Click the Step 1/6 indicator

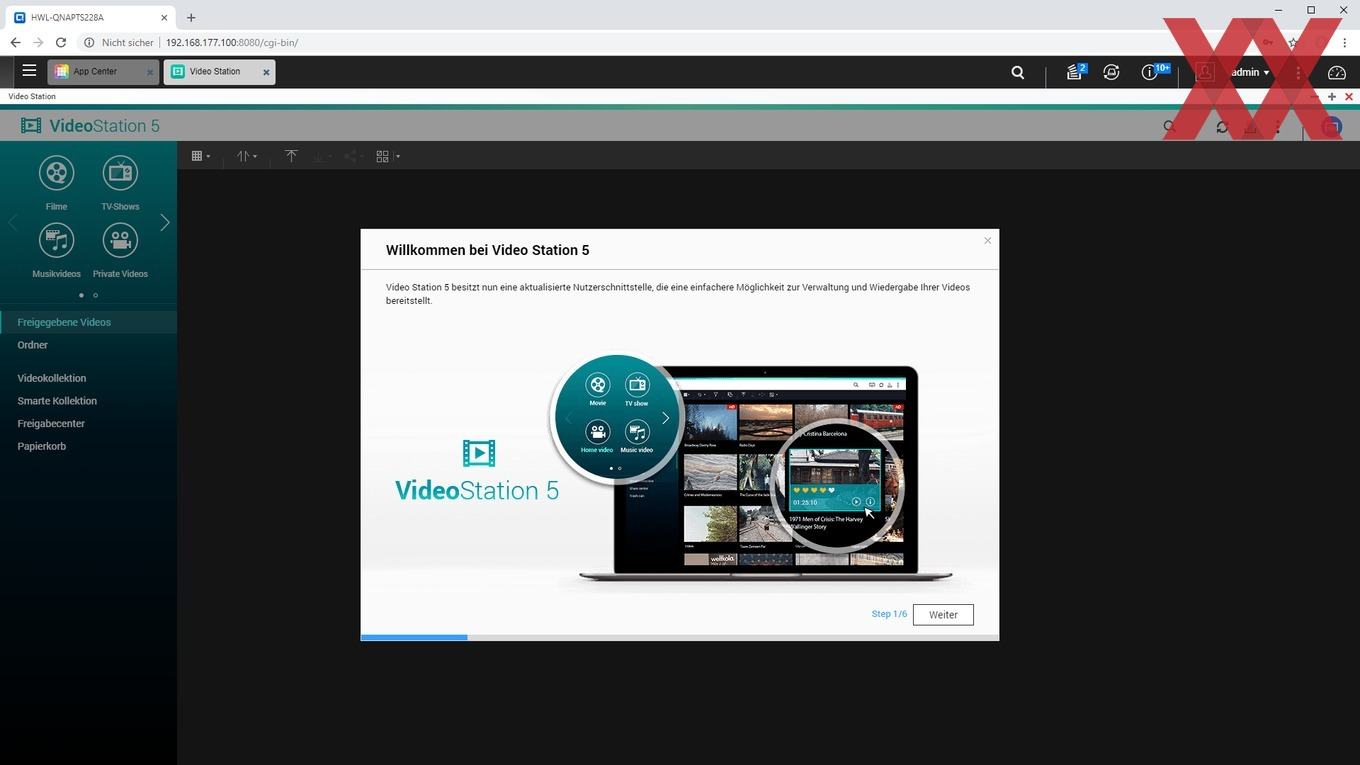(x=889, y=614)
